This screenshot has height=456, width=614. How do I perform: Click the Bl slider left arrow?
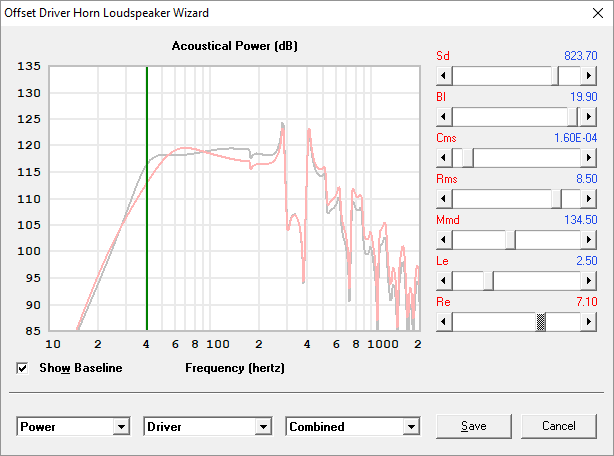click(444, 117)
